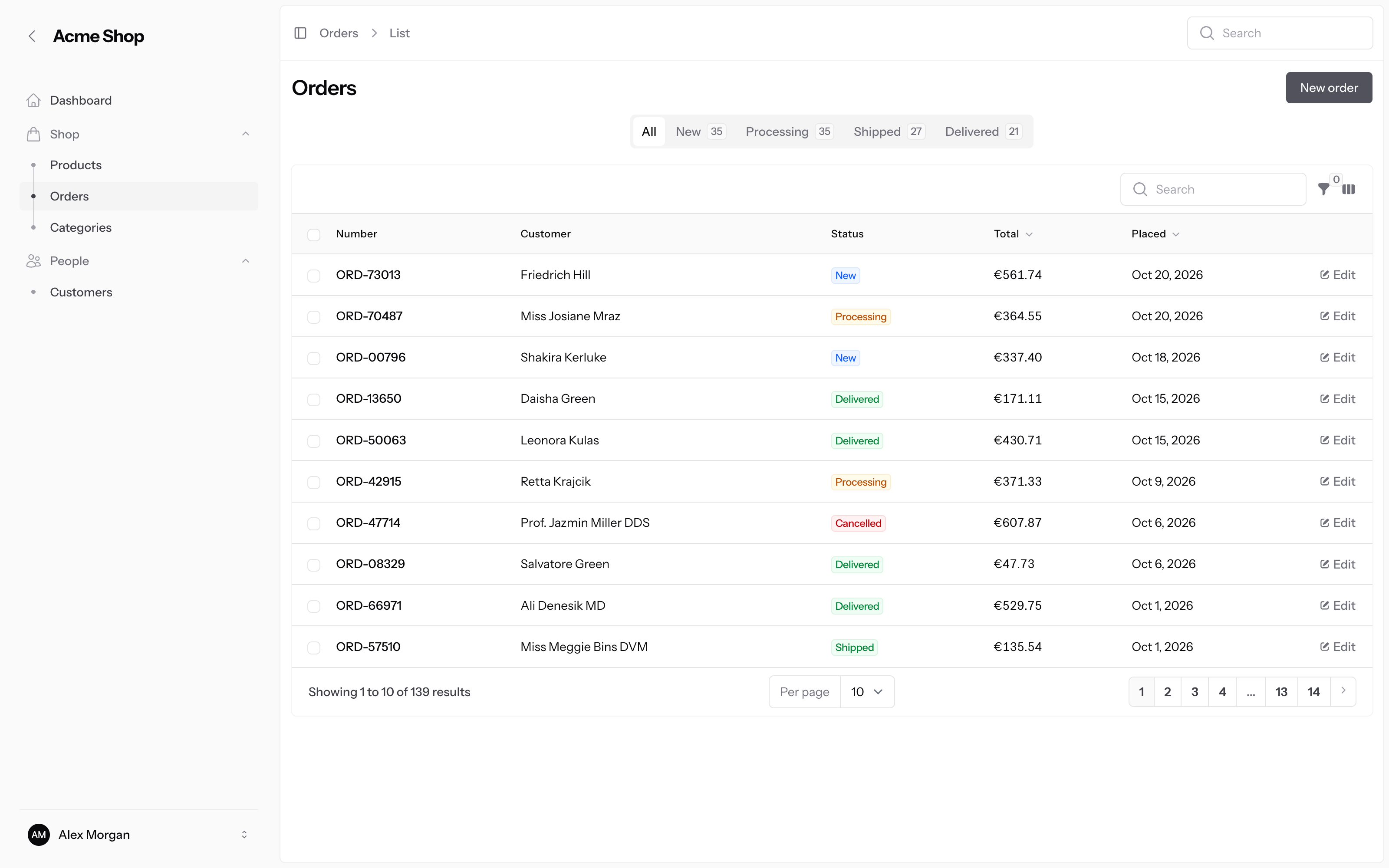The height and width of the screenshot is (868, 1389).
Task: Click the Shop bag icon in sidebar
Action: pos(33,135)
